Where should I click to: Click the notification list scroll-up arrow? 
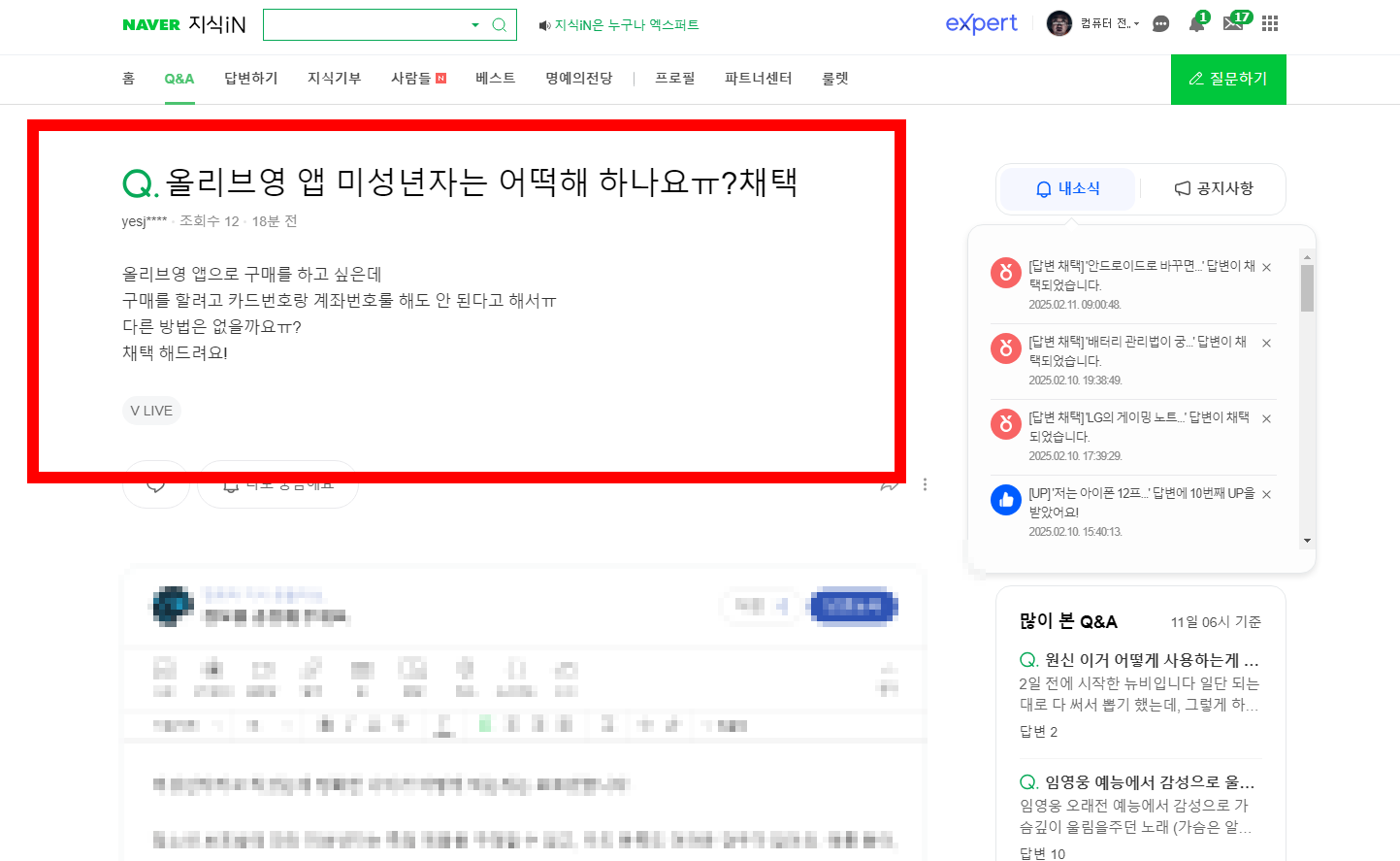(1307, 257)
